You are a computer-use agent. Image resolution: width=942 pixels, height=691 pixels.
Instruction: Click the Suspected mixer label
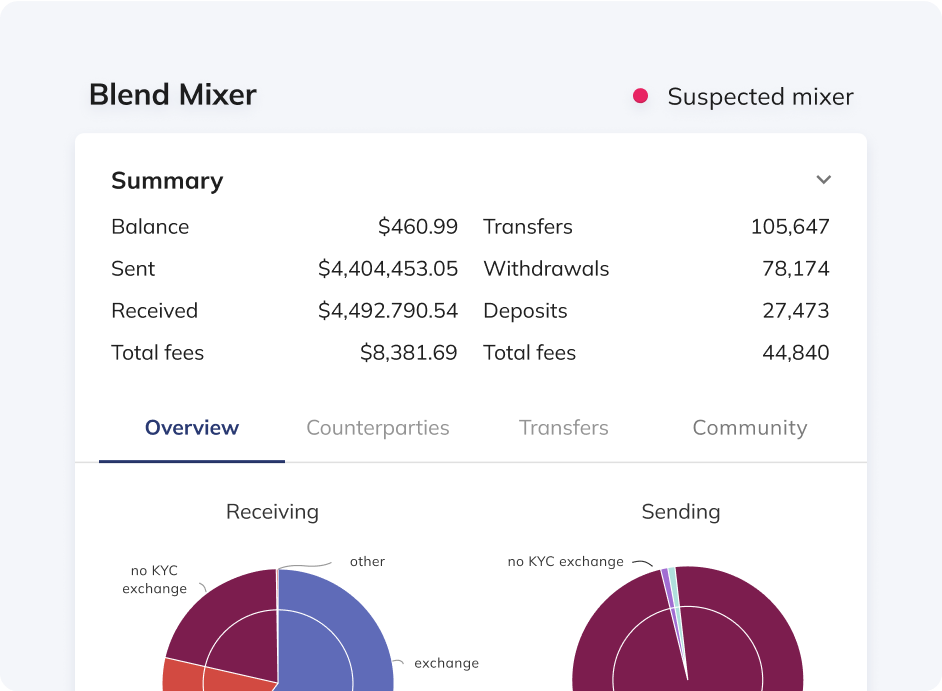(760, 97)
